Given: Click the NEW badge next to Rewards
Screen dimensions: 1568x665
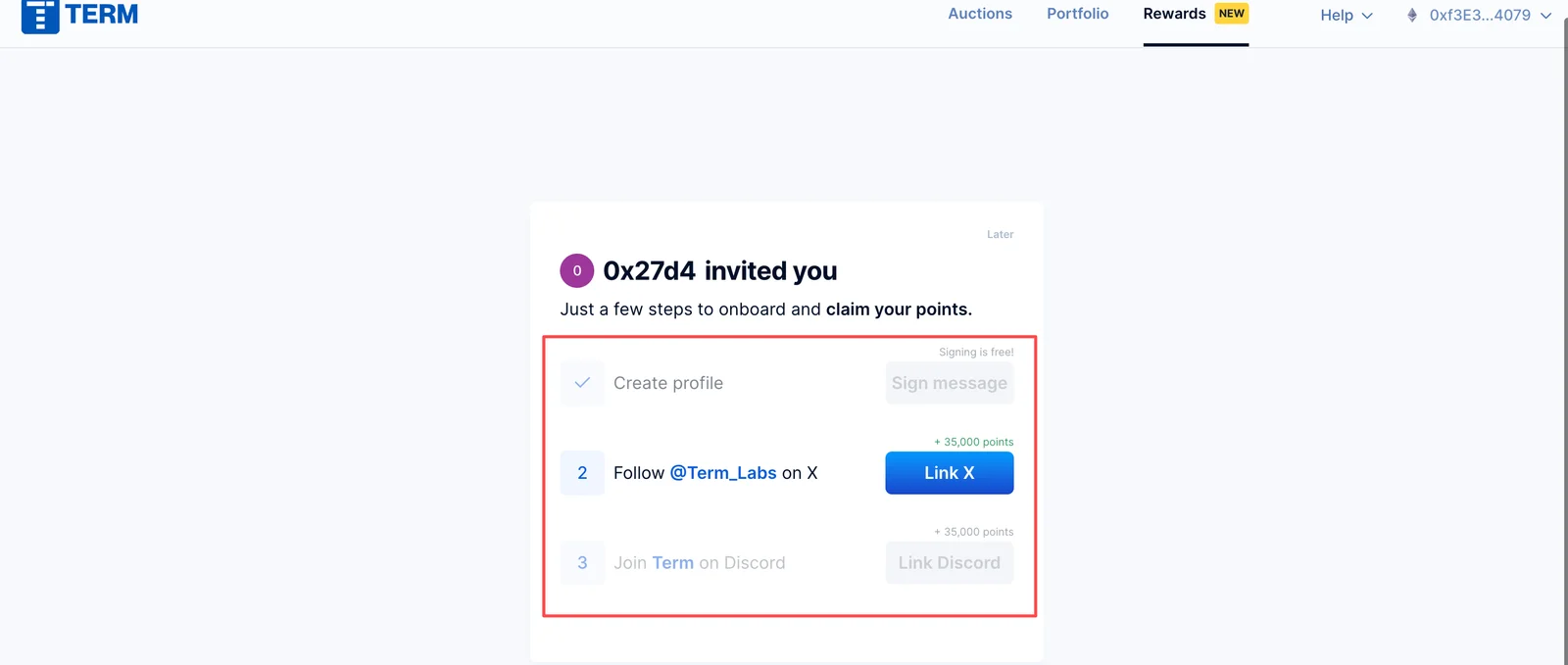Looking at the screenshot, I should coord(1232,14).
